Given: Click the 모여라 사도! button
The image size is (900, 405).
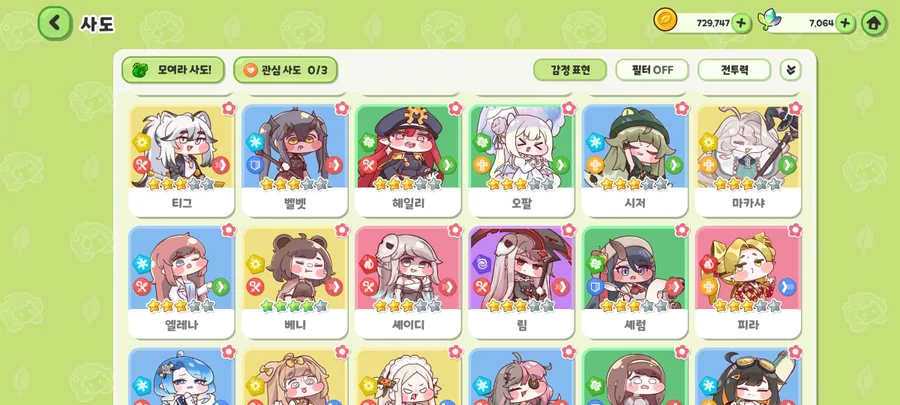Looking at the screenshot, I should [x=173, y=70].
